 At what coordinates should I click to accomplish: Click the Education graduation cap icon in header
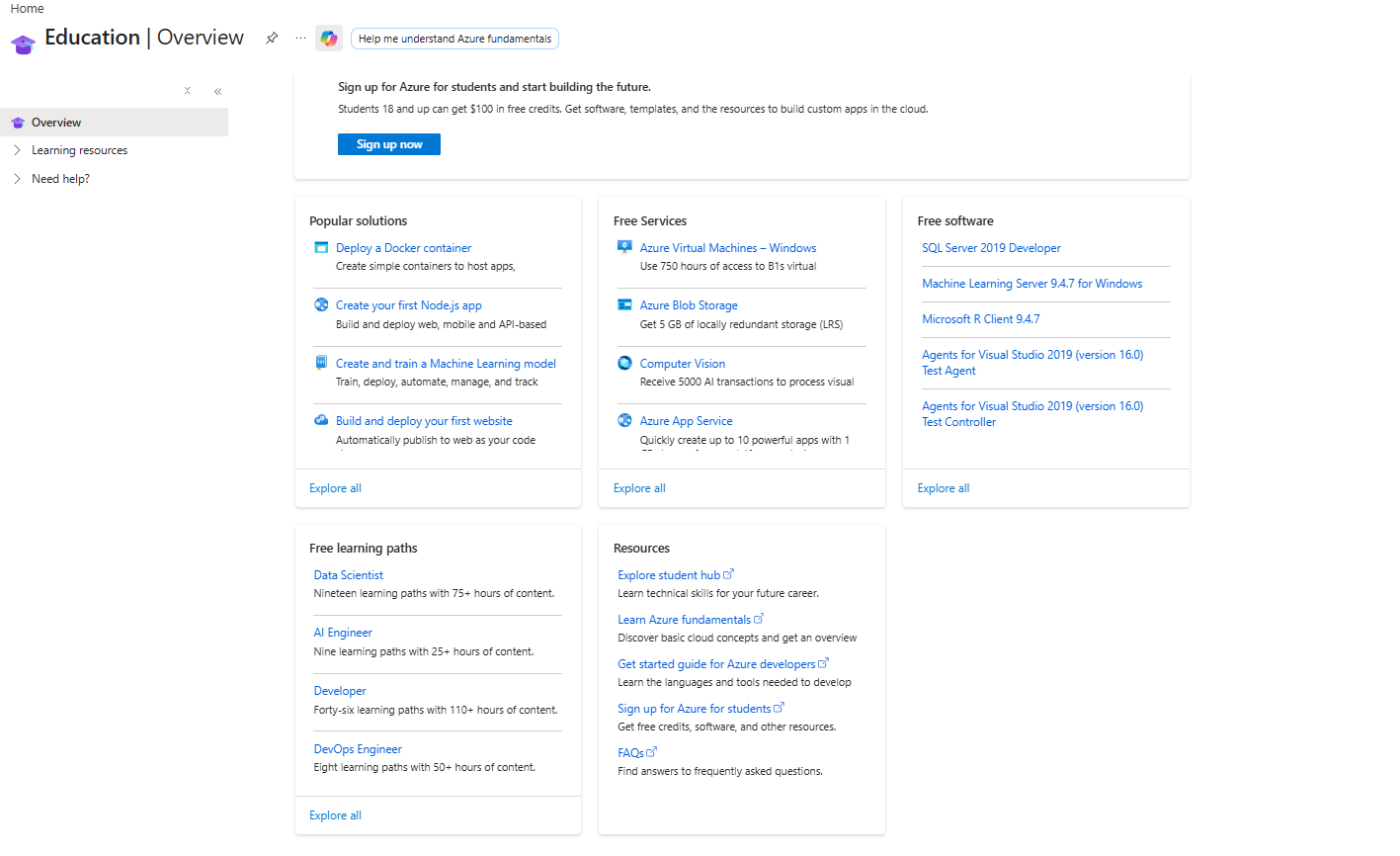pyautogui.click(x=23, y=43)
